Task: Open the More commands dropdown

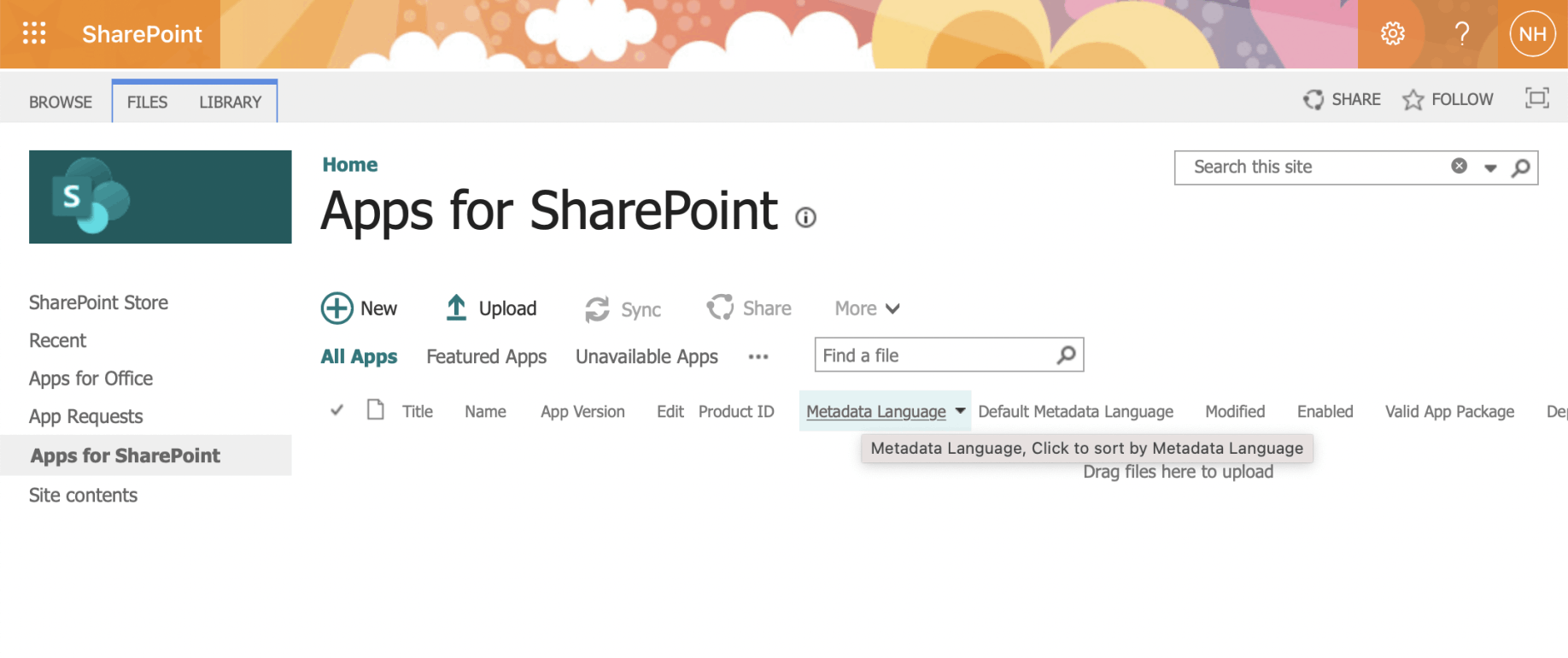Action: pyautogui.click(x=867, y=308)
